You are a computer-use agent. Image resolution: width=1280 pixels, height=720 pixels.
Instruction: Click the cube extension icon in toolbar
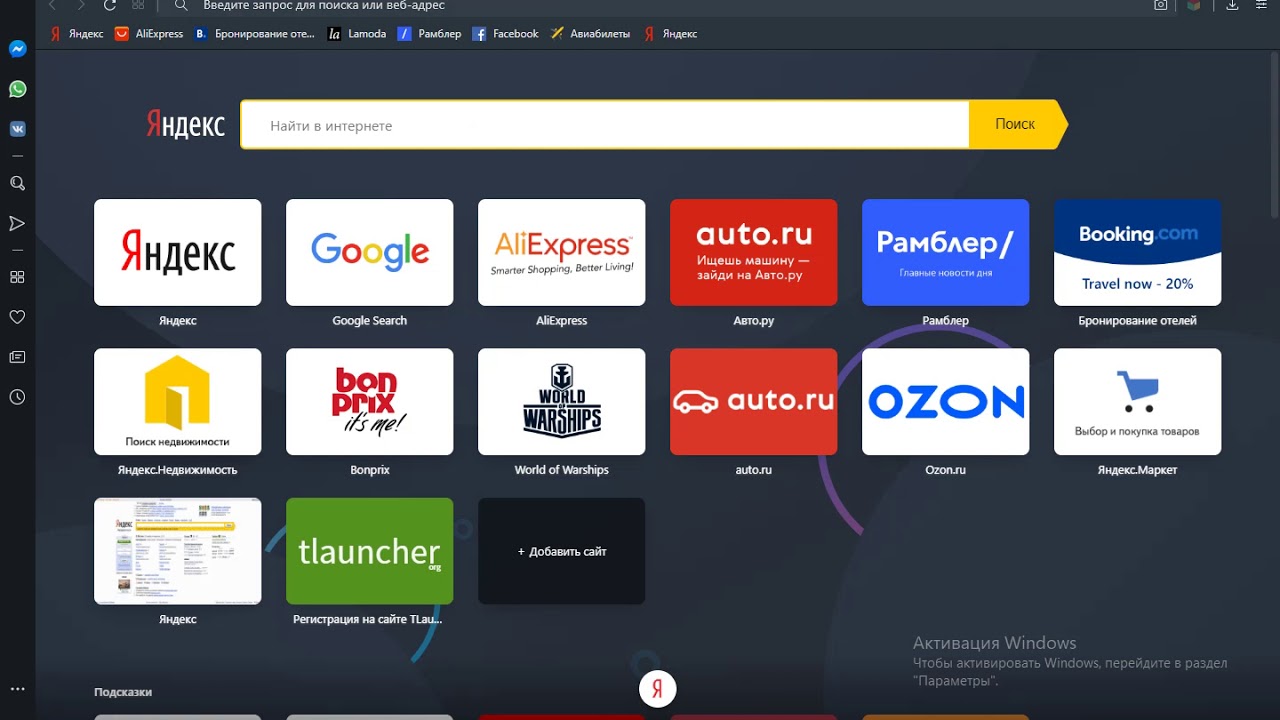tap(1194, 5)
